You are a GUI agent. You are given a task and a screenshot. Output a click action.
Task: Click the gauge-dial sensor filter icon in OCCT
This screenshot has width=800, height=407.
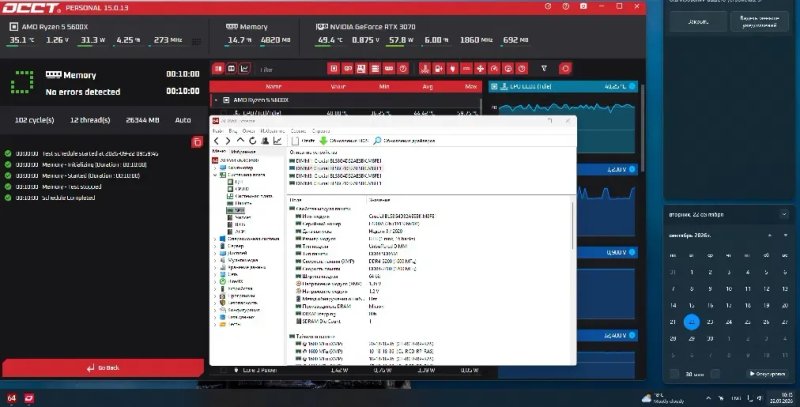point(494,68)
